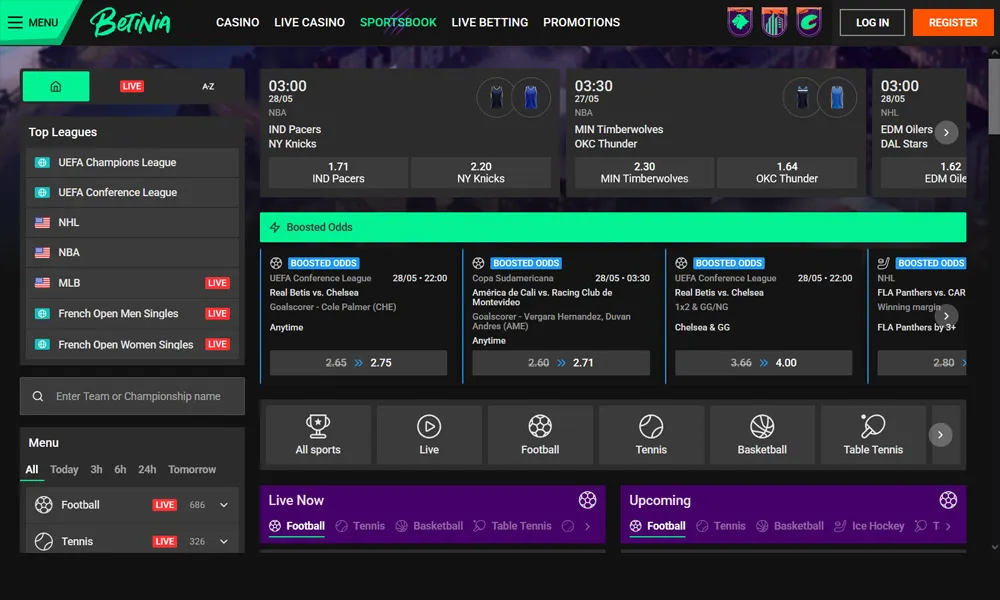Expand the Football menu chevron
This screenshot has width=1000, height=600.
click(x=224, y=505)
